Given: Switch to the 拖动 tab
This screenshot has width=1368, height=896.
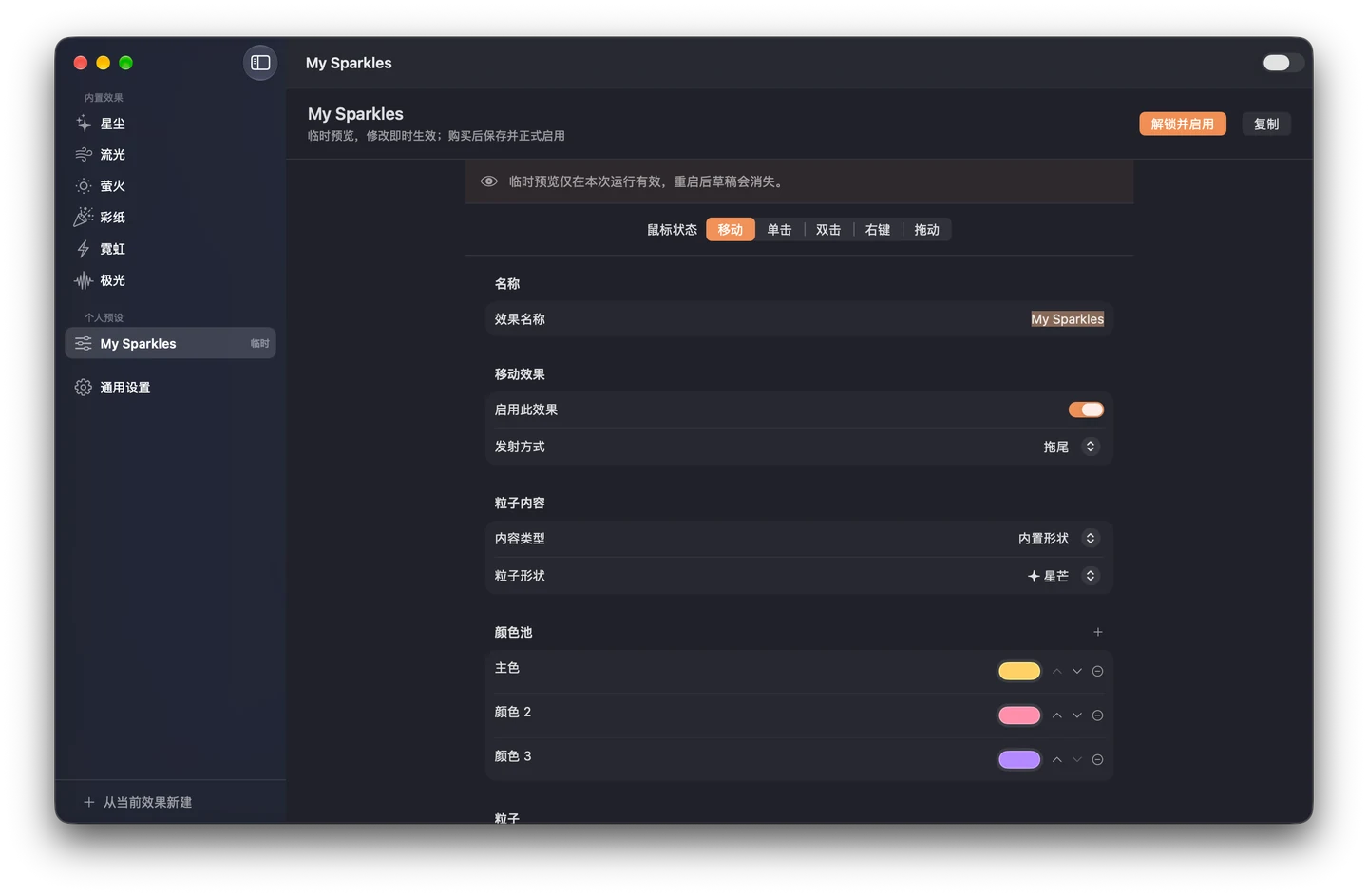Looking at the screenshot, I should point(927,230).
